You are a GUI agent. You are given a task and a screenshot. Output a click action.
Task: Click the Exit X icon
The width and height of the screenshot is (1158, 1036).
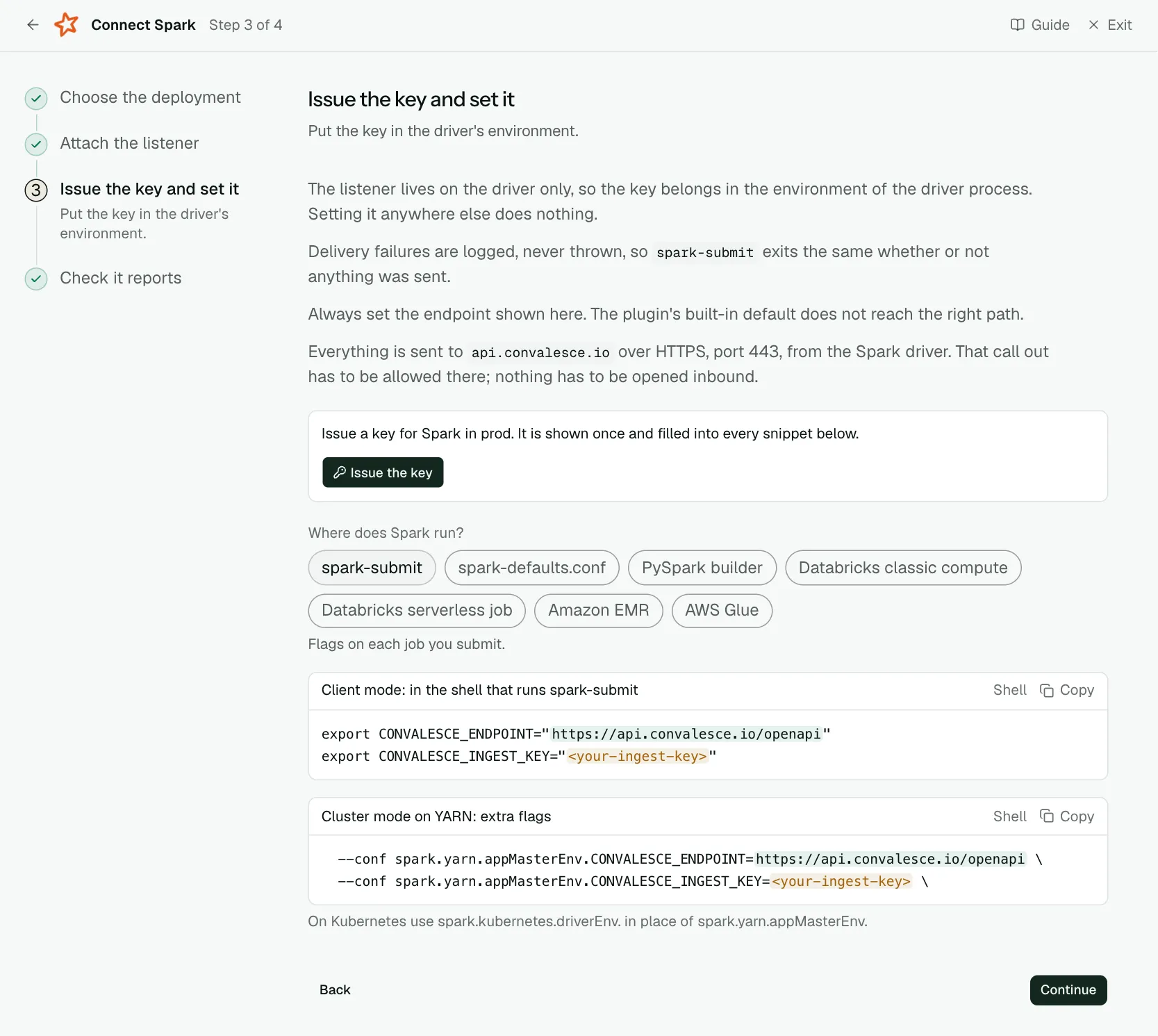[x=1093, y=25]
